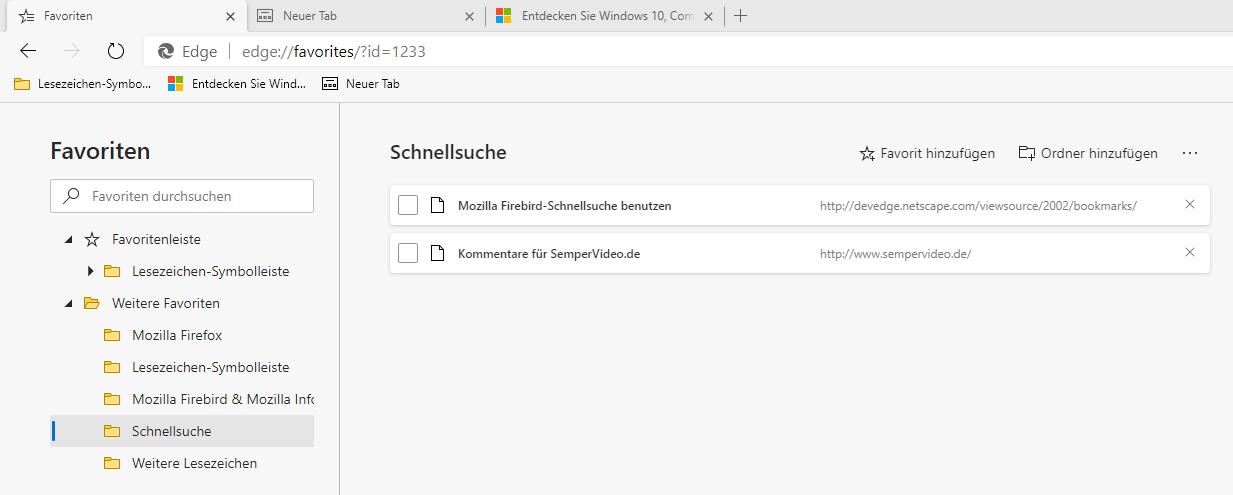1233x495 pixels.
Task: Delete the SemperVideo.de favorite via X
Action: pyautogui.click(x=1189, y=252)
